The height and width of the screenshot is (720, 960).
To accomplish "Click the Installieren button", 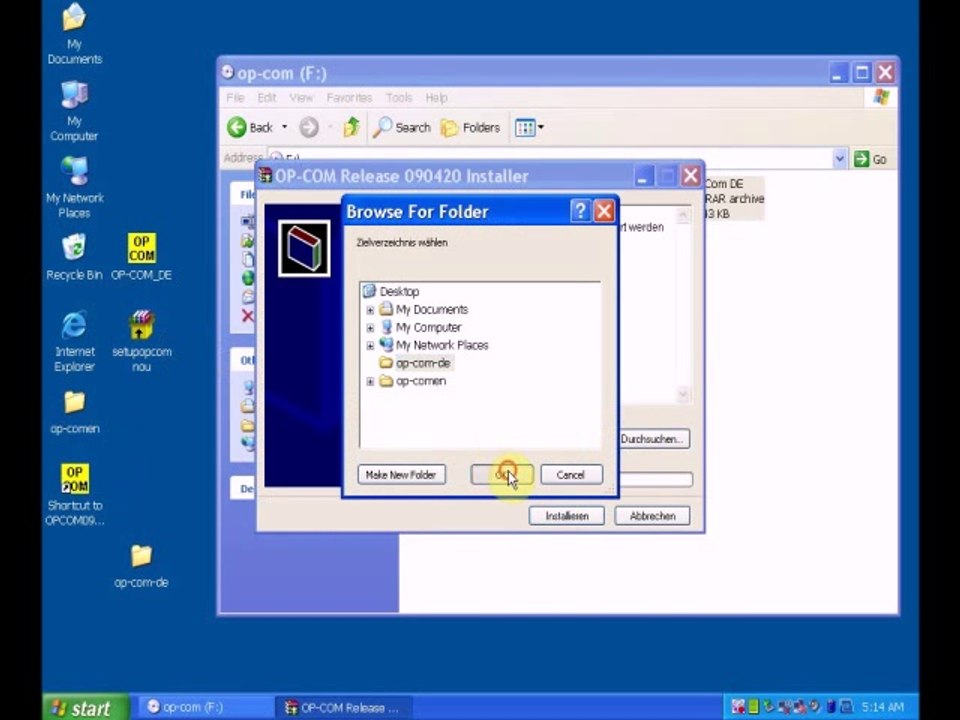I will coord(566,516).
